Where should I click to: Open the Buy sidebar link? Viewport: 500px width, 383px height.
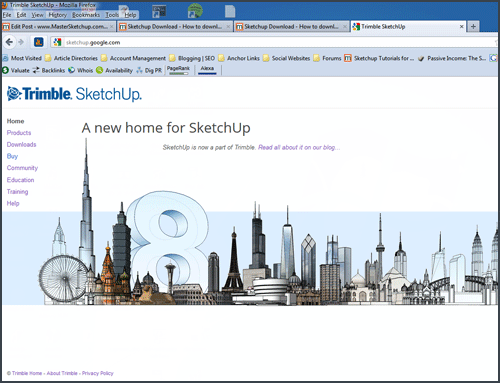point(12,156)
